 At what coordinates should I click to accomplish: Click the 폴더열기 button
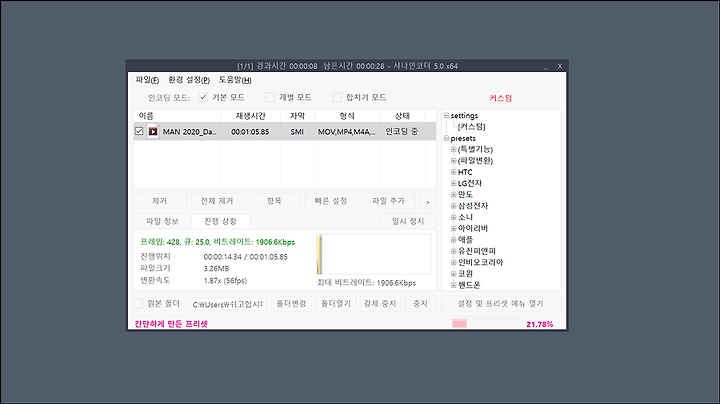tap(336, 303)
